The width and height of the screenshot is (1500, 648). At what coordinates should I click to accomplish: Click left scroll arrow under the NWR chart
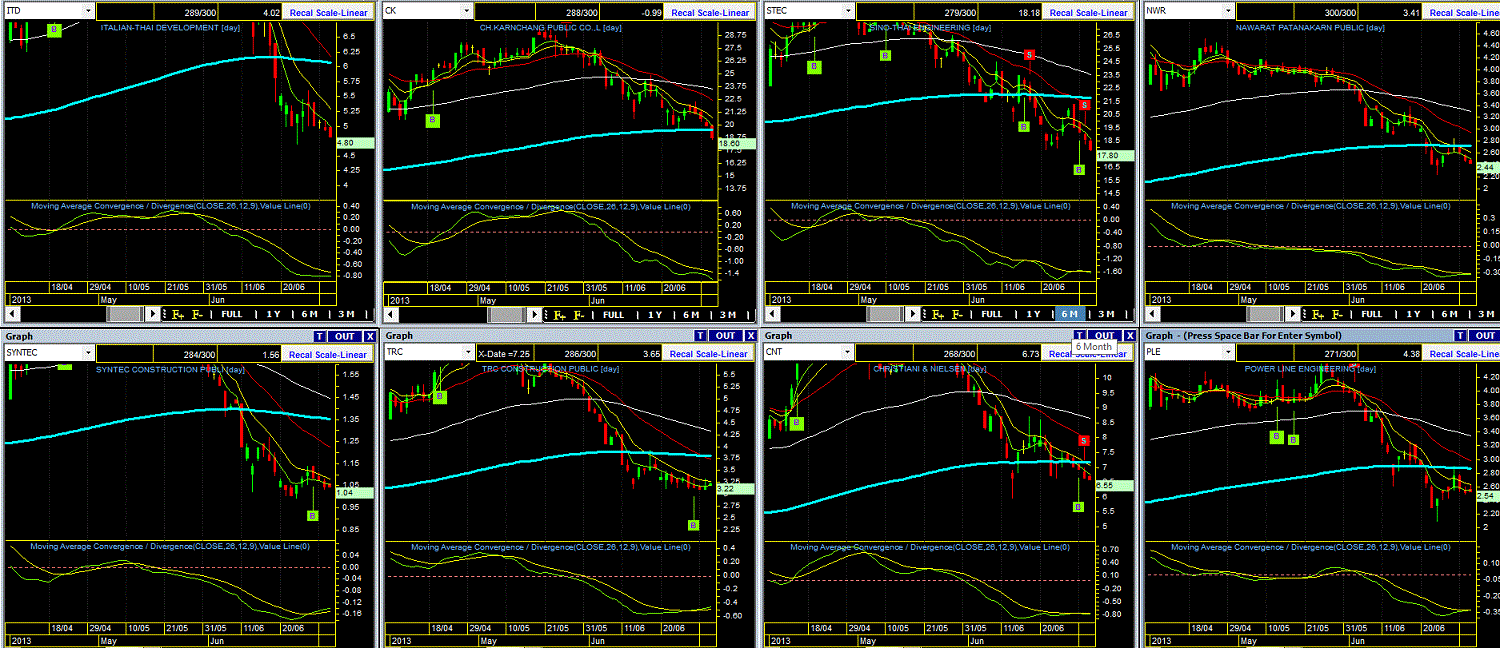coord(1154,314)
